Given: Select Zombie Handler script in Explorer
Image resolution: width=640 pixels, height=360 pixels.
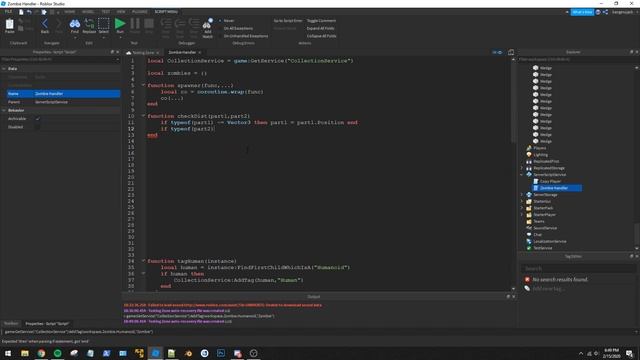Looking at the screenshot, I should 554,188.
